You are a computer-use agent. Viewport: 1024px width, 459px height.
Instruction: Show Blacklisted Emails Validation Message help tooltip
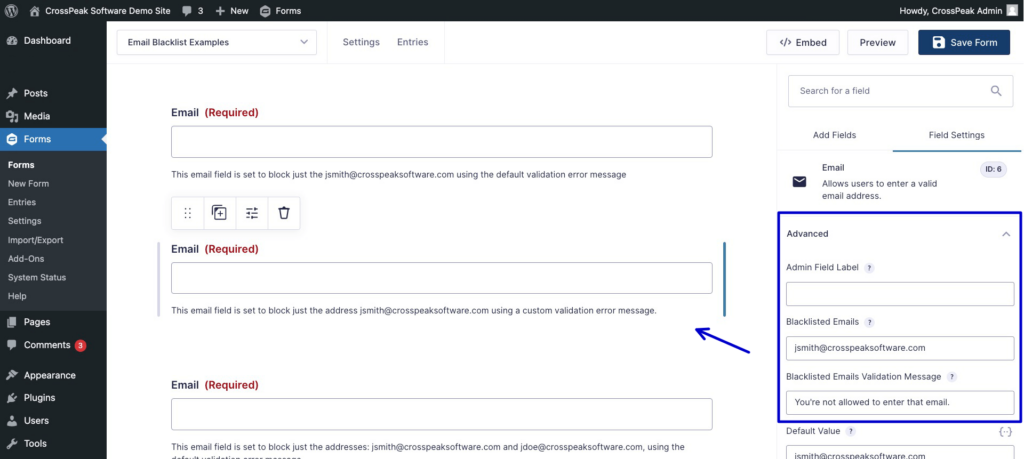point(952,377)
